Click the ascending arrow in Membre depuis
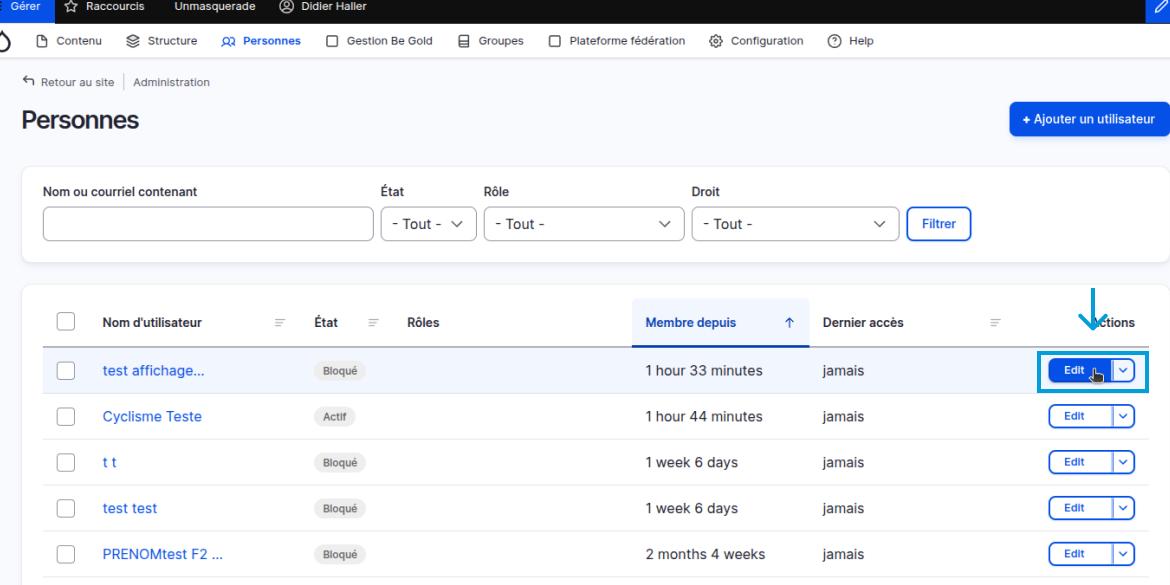The height and width of the screenshot is (585, 1170). tap(789, 323)
